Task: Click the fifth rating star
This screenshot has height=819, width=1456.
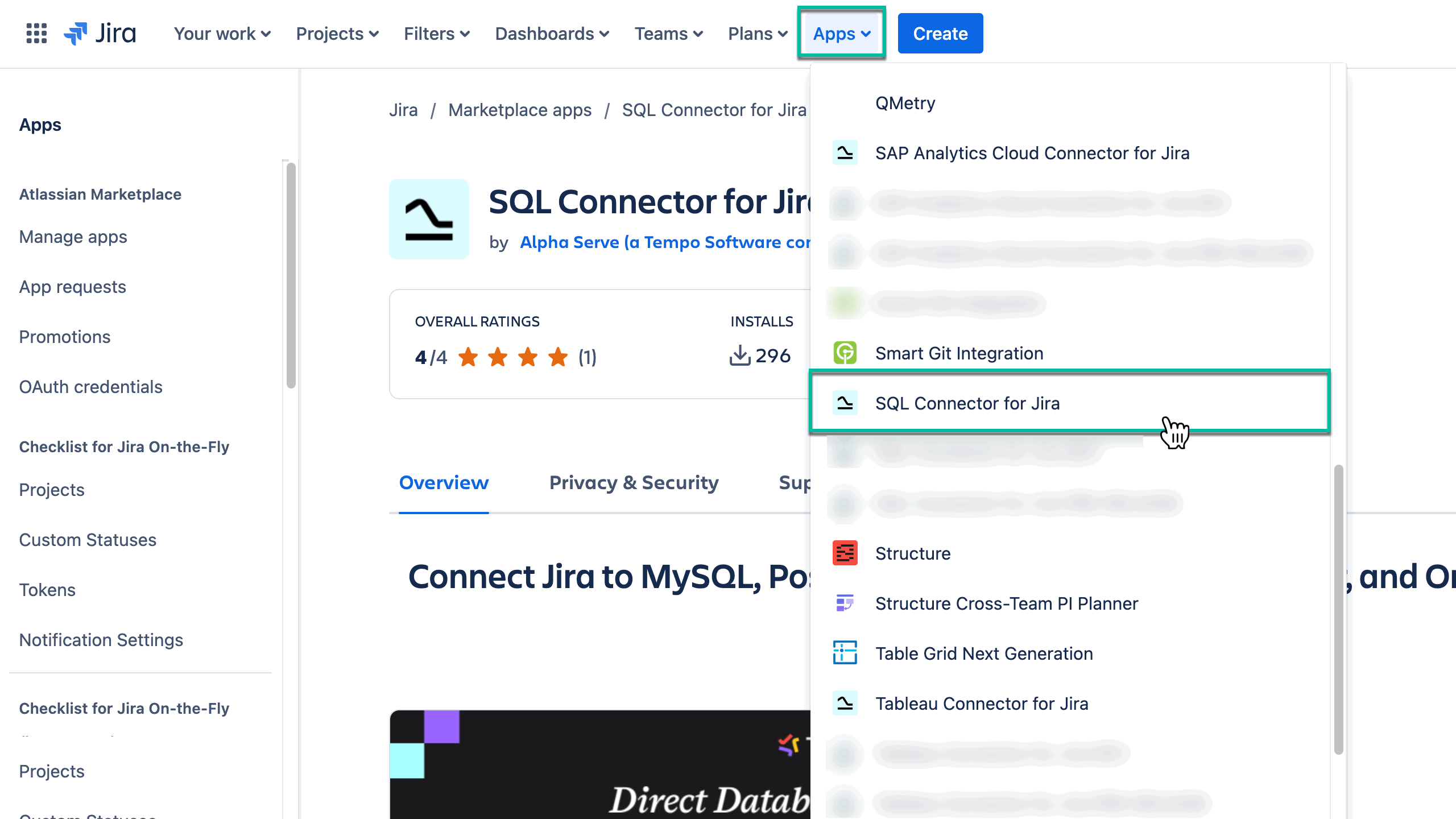Action: pyautogui.click(x=557, y=357)
